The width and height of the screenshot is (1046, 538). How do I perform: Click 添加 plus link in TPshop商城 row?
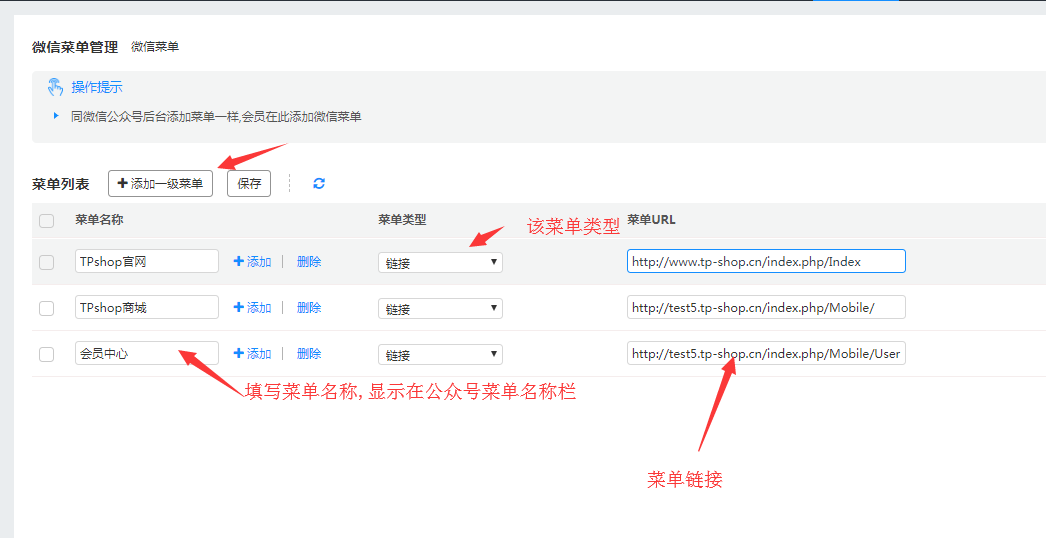(x=253, y=308)
